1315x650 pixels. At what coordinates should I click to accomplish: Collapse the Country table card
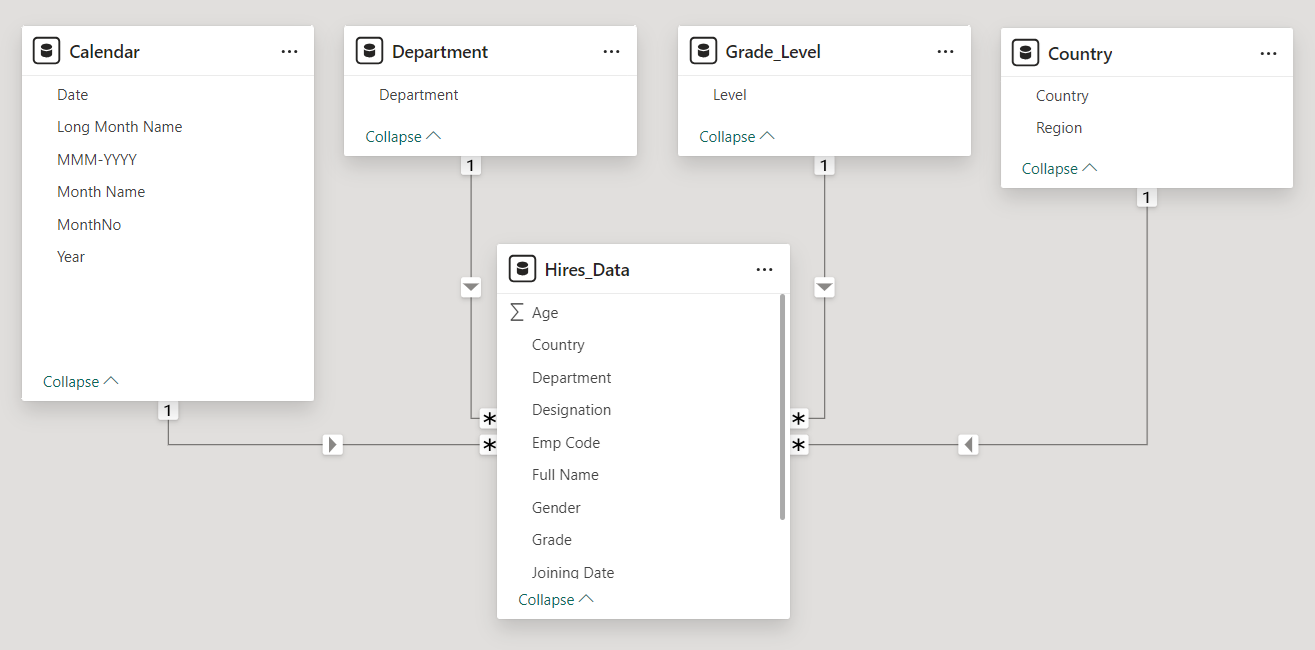click(1059, 168)
